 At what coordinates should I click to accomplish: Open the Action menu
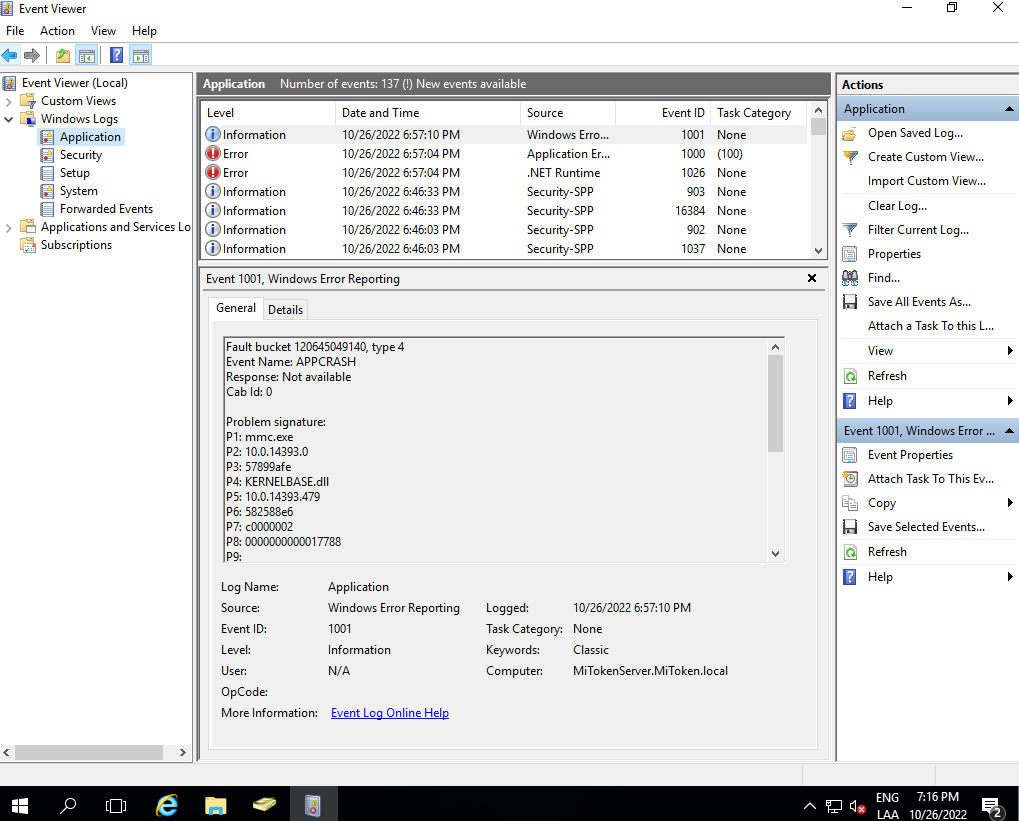tap(57, 31)
